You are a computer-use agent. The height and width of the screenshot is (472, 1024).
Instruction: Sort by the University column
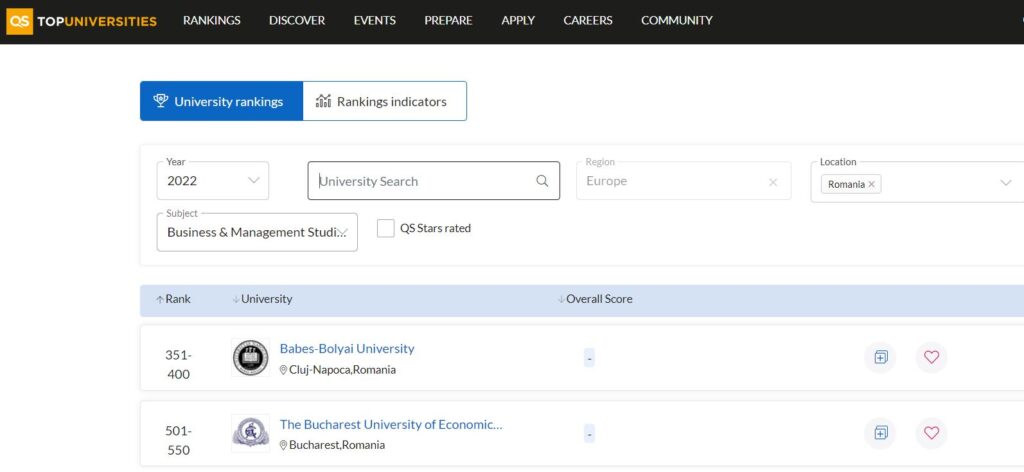[x=263, y=299]
